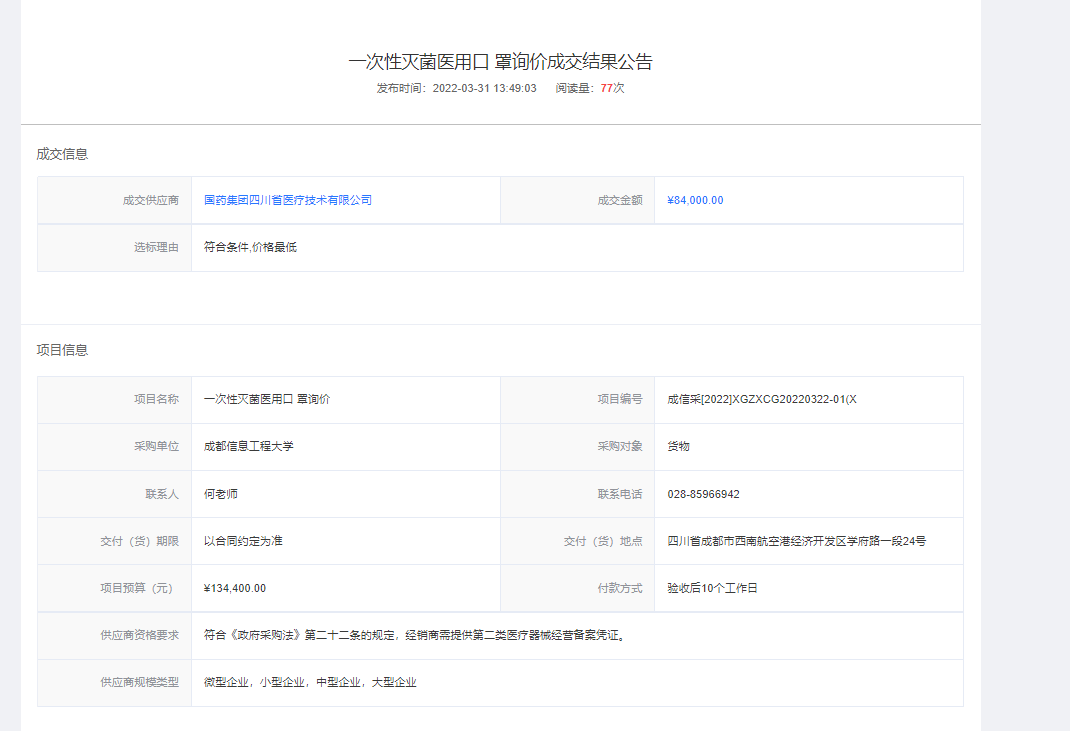Viewport: 1070px width, 731px height.
Task: Click purchasing unit 成都信息工程大学
Action: [x=248, y=446]
